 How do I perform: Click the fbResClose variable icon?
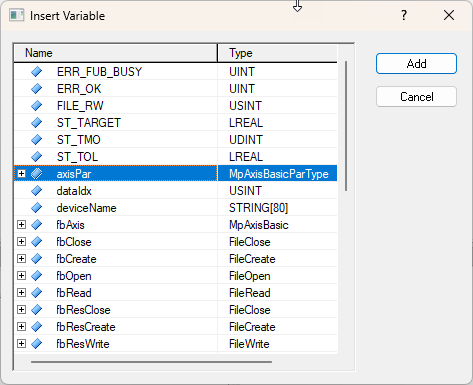point(37,310)
